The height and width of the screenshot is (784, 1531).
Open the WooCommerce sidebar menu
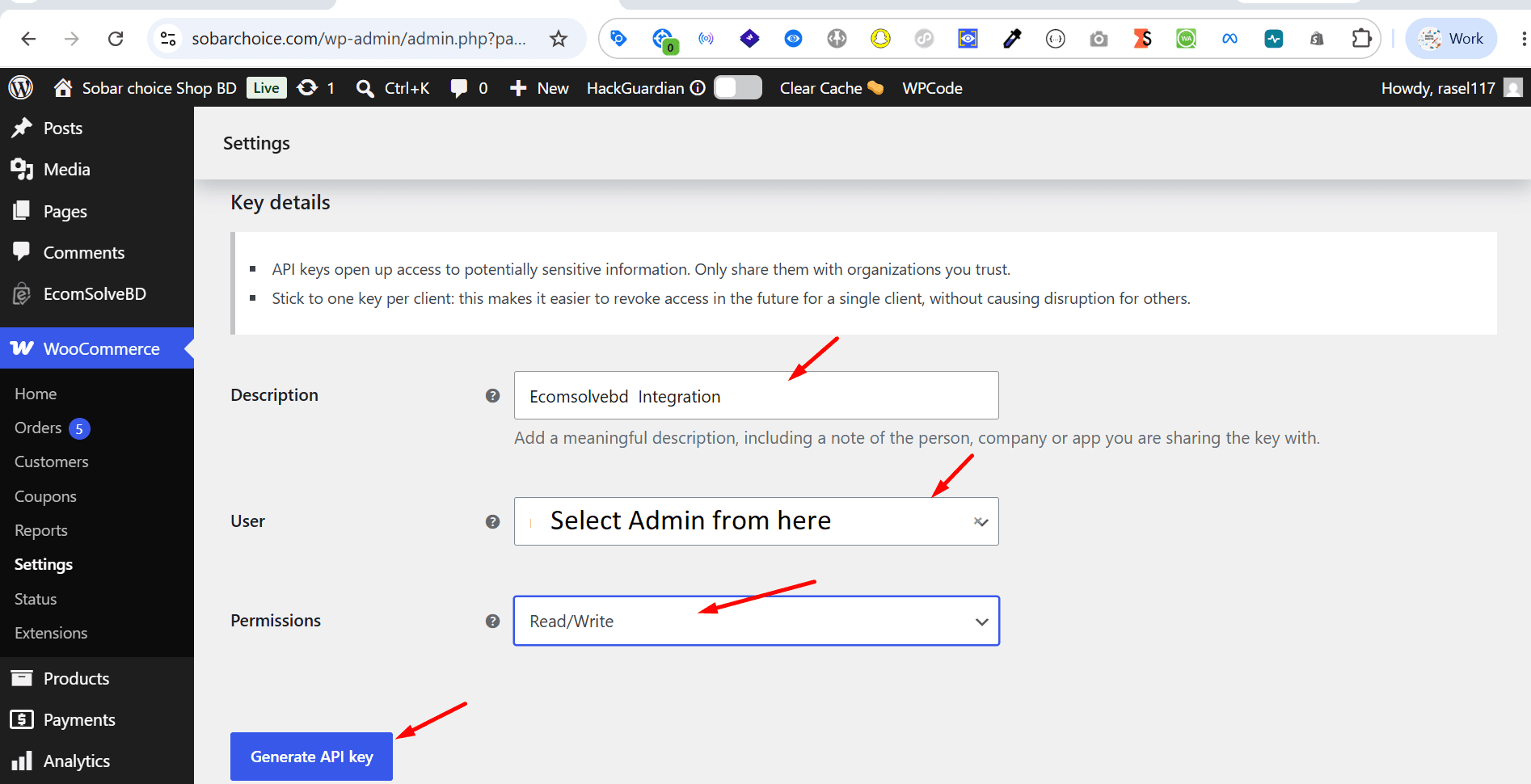(97, 348)
